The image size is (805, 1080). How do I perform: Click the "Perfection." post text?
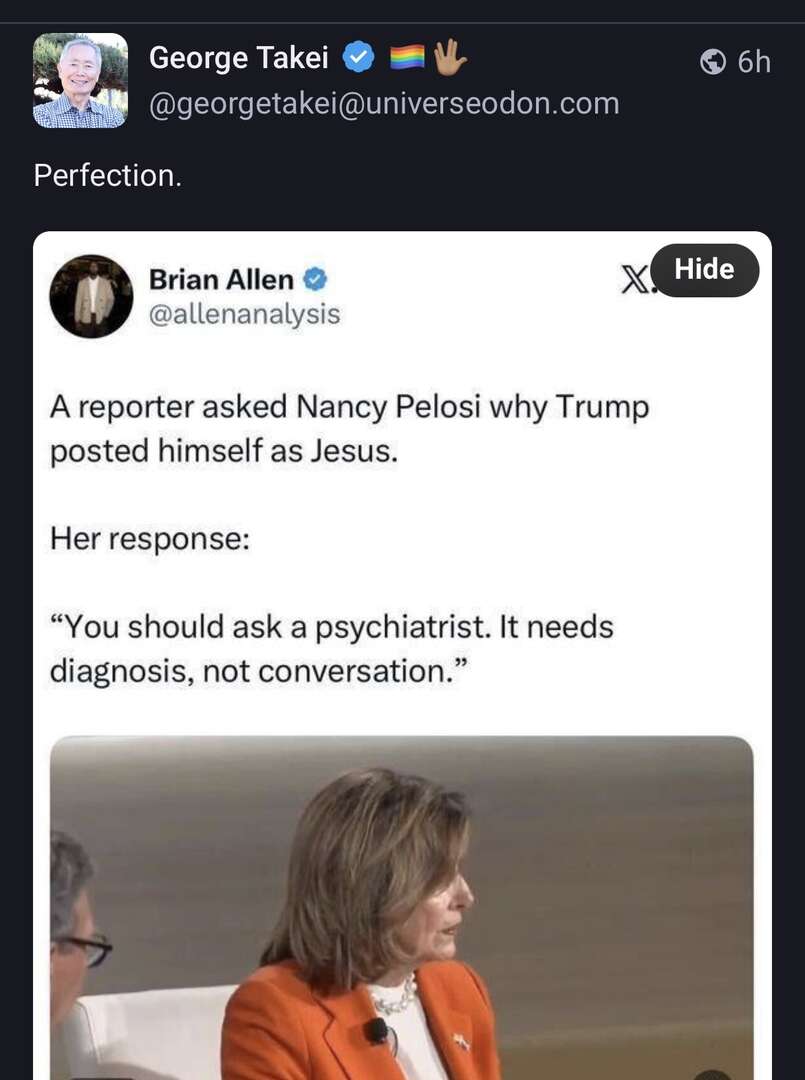tap(108, 176)
